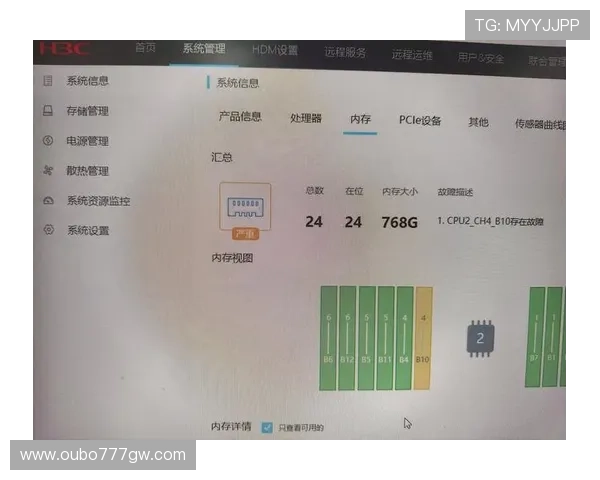600x480 pixels.
Task: Open 系统资源监控 in the sidebar
Action: coord(99,201)
